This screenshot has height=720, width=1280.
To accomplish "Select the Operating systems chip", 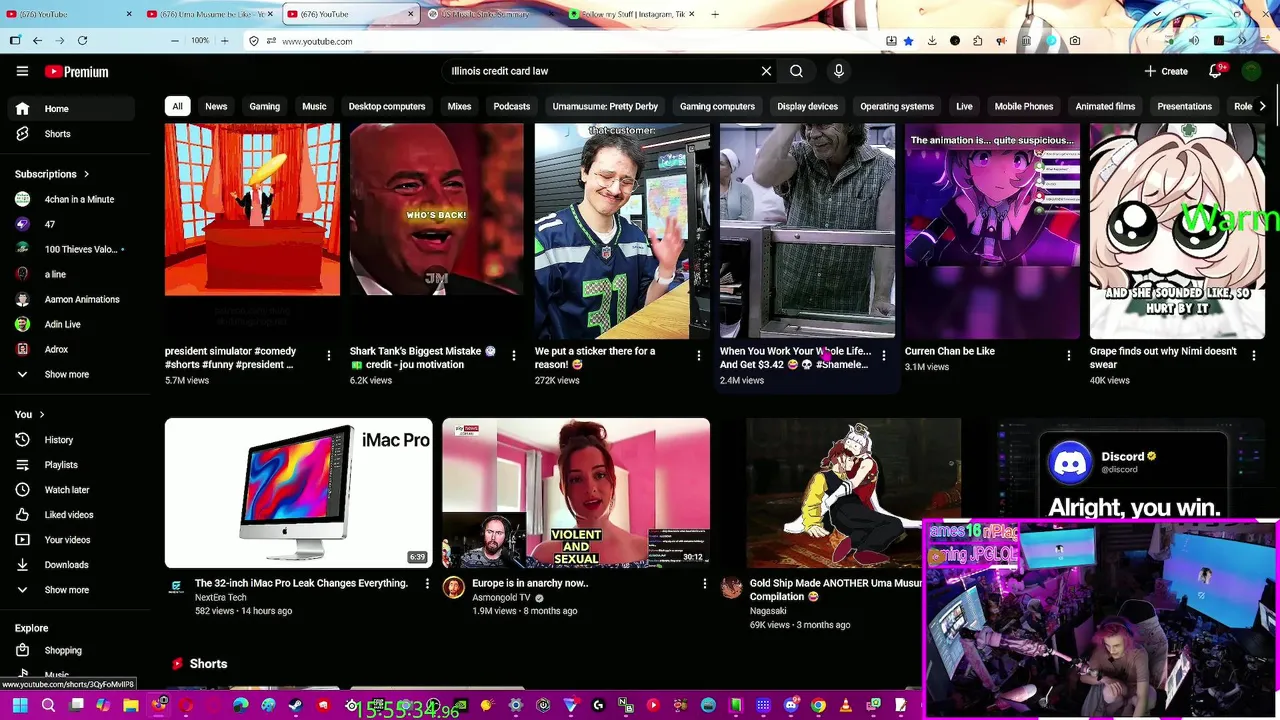I will click(x=897, y=106).
